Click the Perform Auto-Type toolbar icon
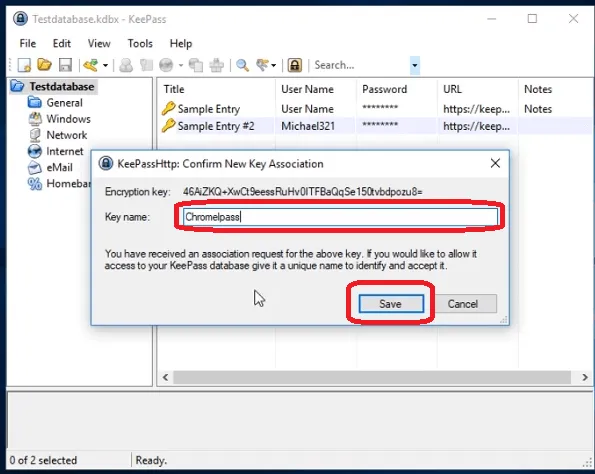595x474 pixels. tap(217, 65)
